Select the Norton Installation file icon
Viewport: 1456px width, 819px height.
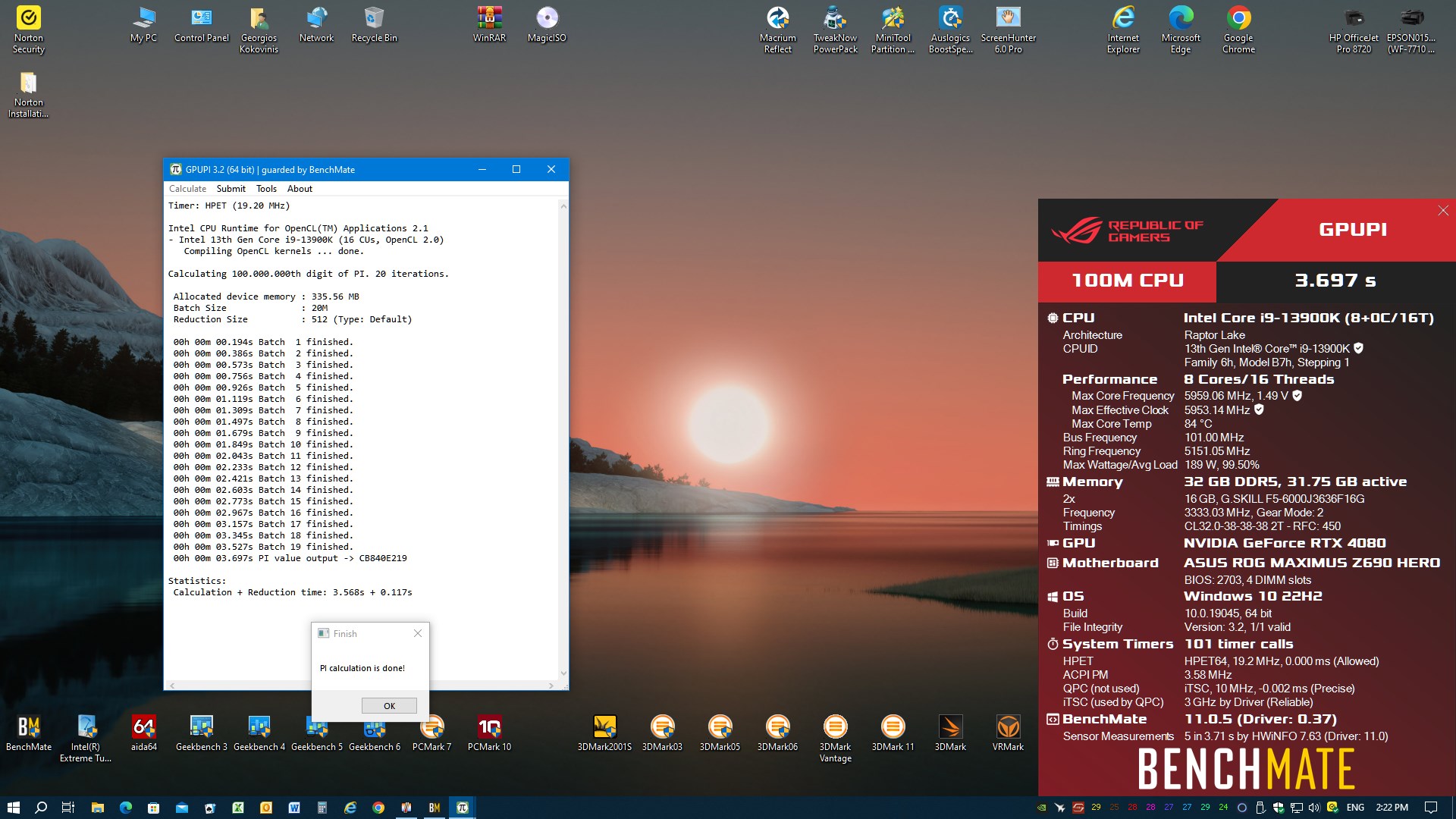click(29, 95)
